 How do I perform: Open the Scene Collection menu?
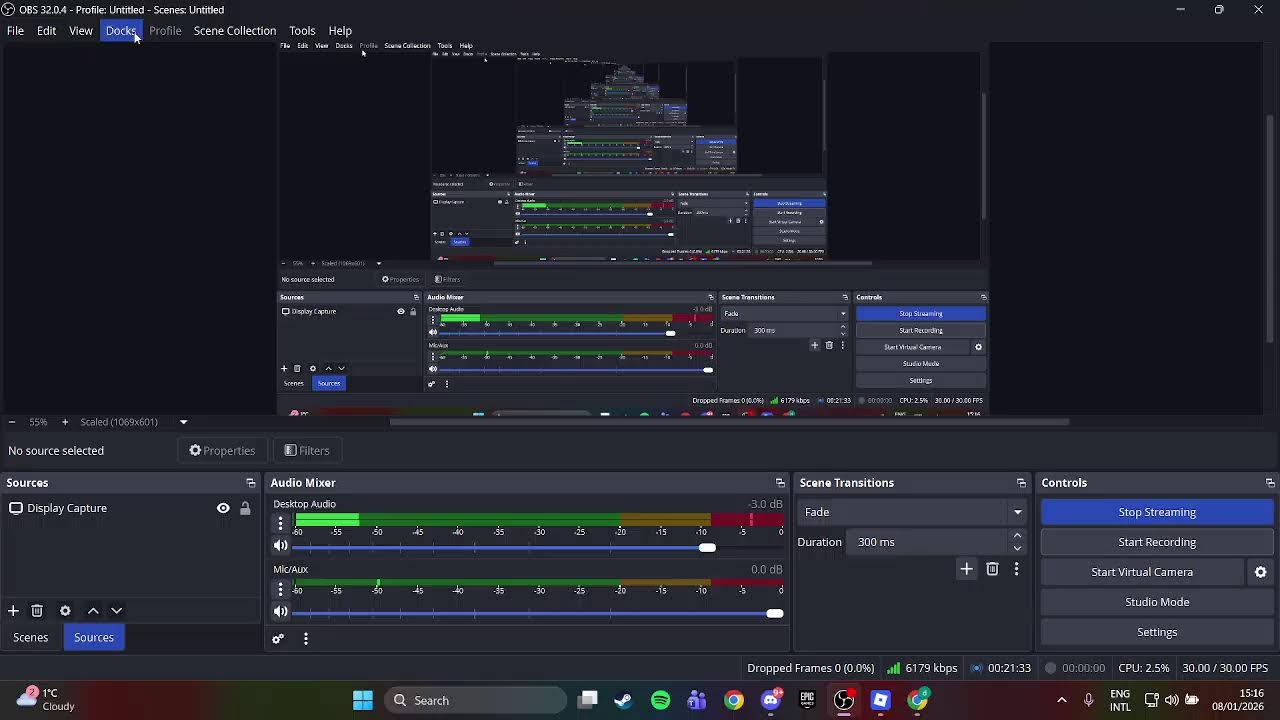click(235, 31)
